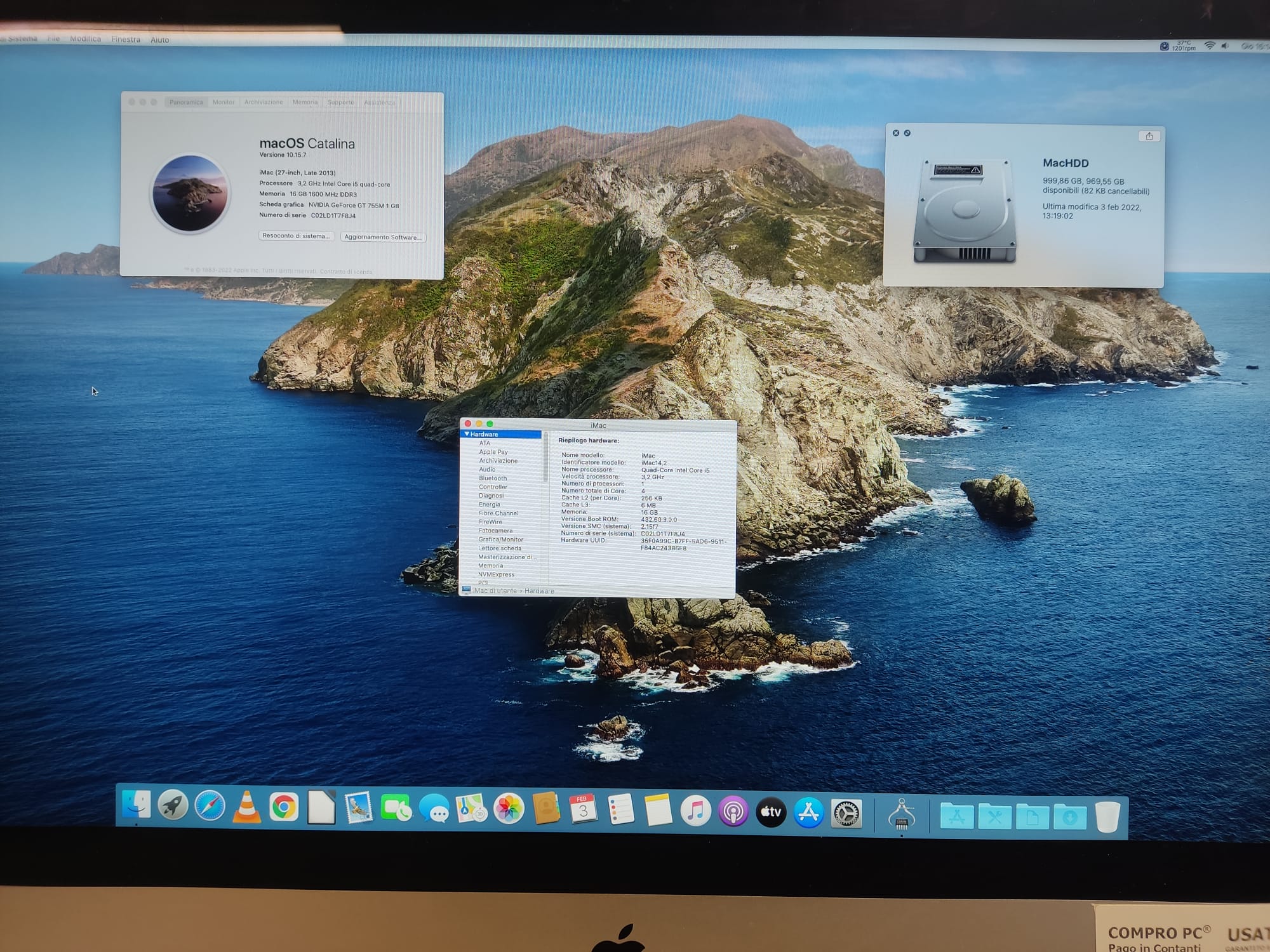
Task: Select Archiviazione in hardware sidebar
Action: (x=498, y=461)
